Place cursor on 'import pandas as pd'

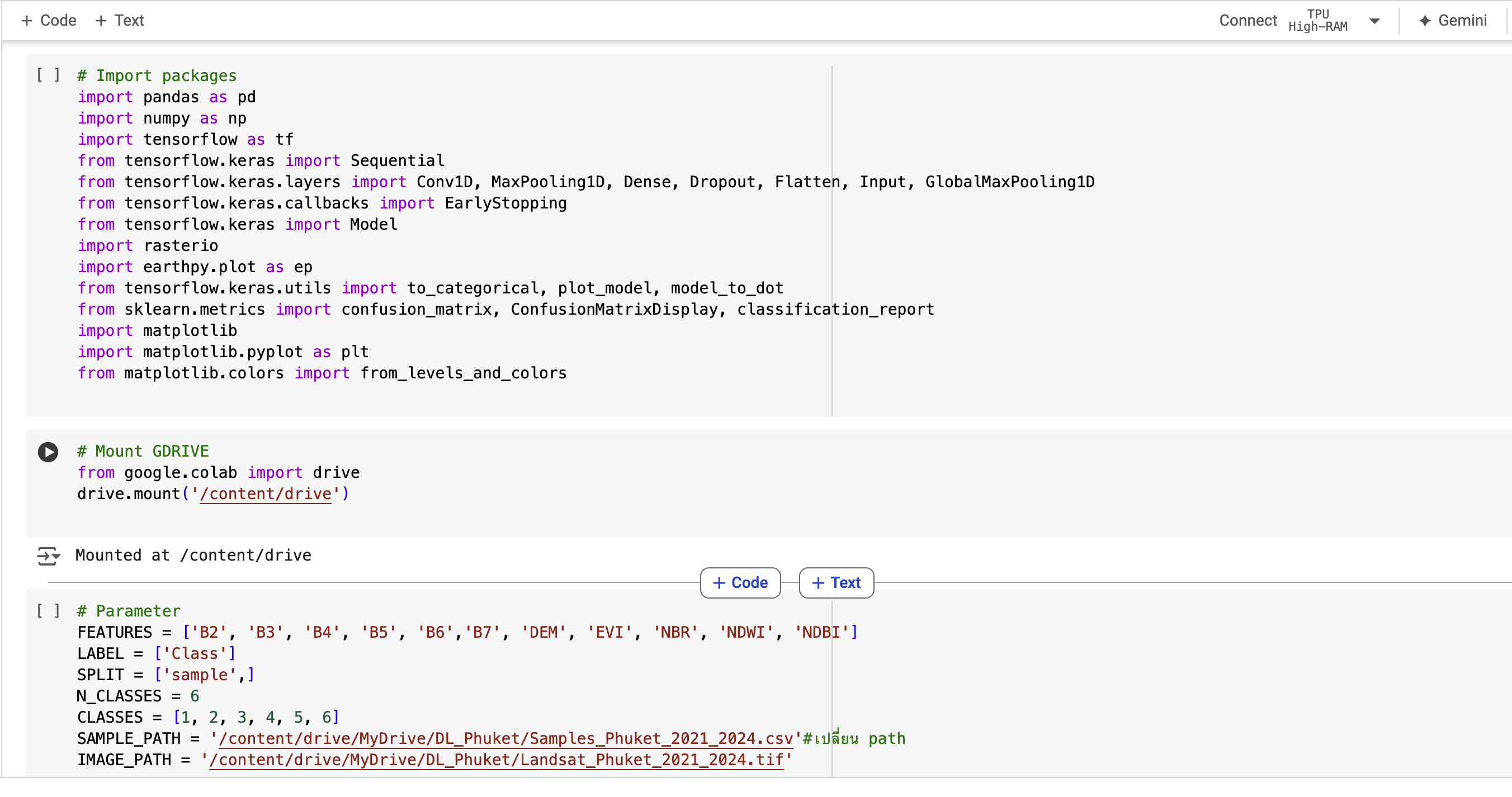[x=167, y=97]
